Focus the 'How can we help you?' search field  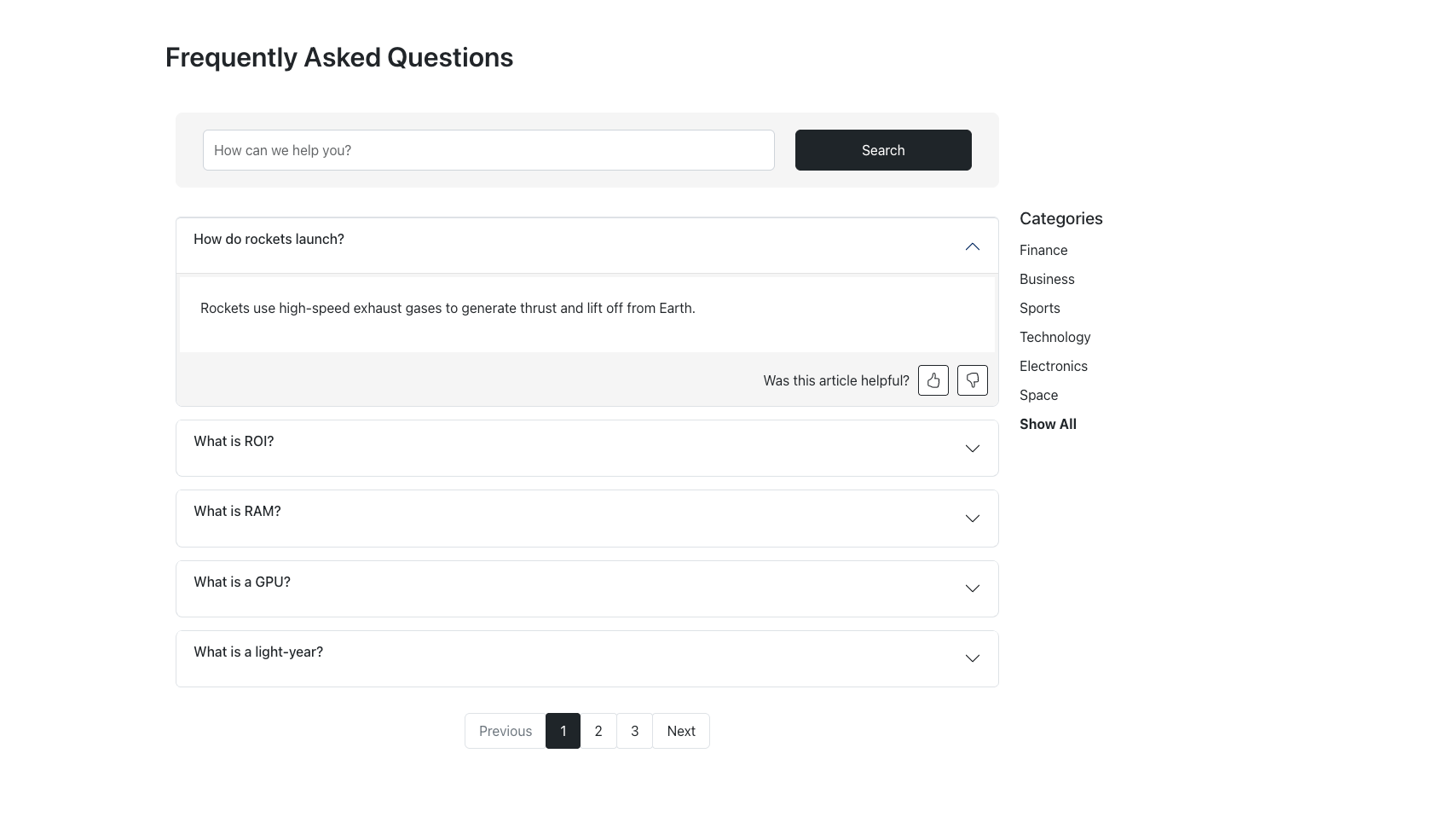point(488,150)
